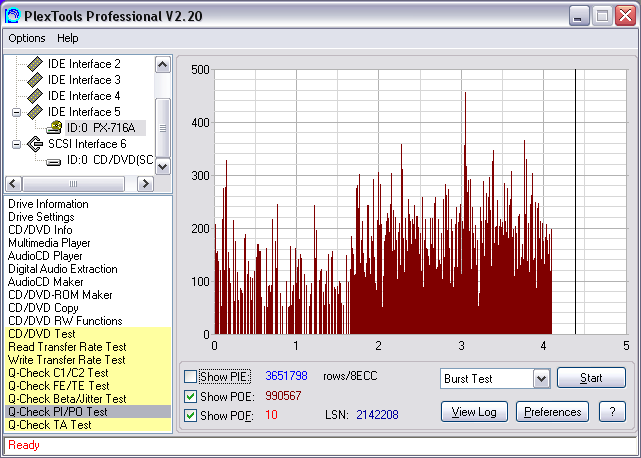Start the PI/PO test
Image resolution: width=641 pixels, height=458 pixels.
591,378
